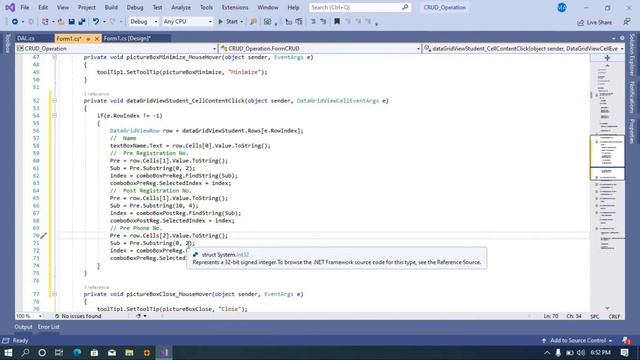Image resolution: width=640 pixels, height=360 pixels.
Task: Click the split editor icon above scrollbar
Action: pyautogui.click(x=607, y=58)
